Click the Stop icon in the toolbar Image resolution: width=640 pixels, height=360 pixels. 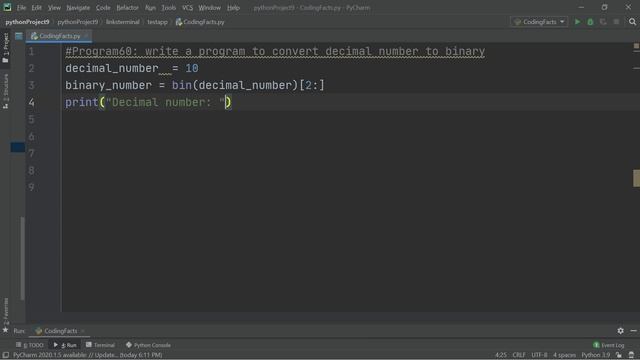click(x=616, y=22)
